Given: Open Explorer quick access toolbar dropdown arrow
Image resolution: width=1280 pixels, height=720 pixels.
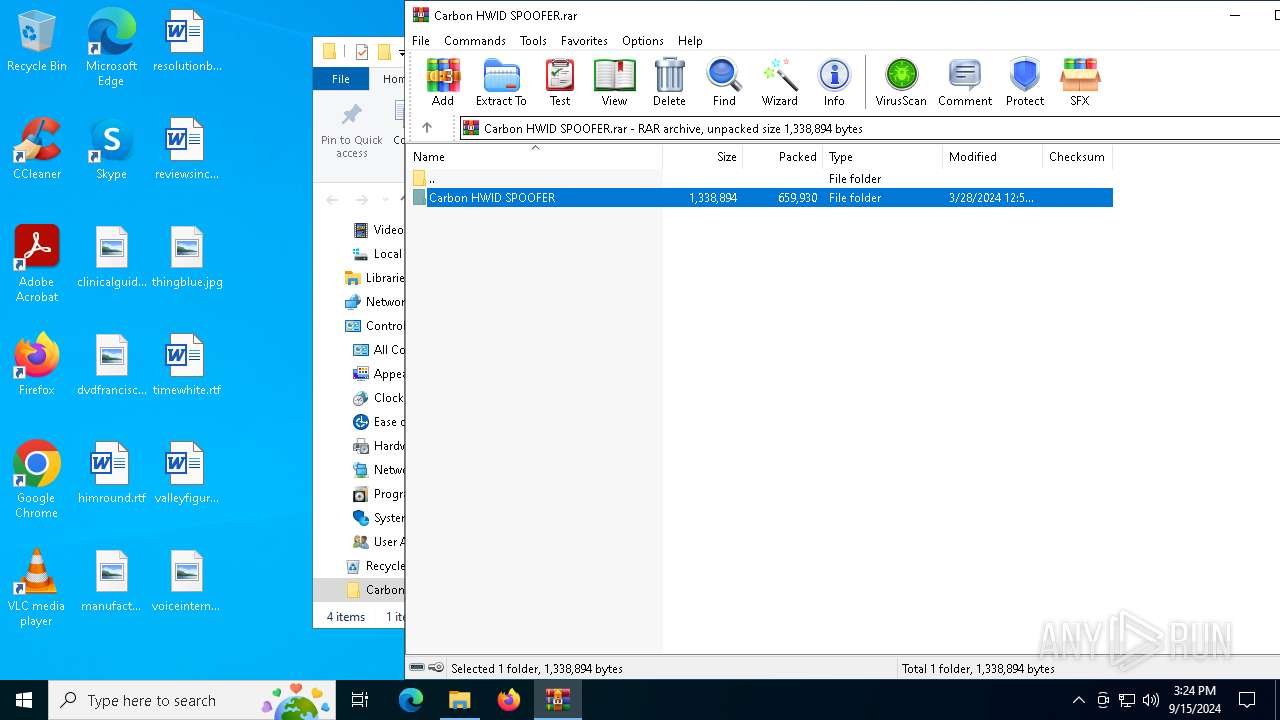Looking at the screenshot, I should [401, 52].
